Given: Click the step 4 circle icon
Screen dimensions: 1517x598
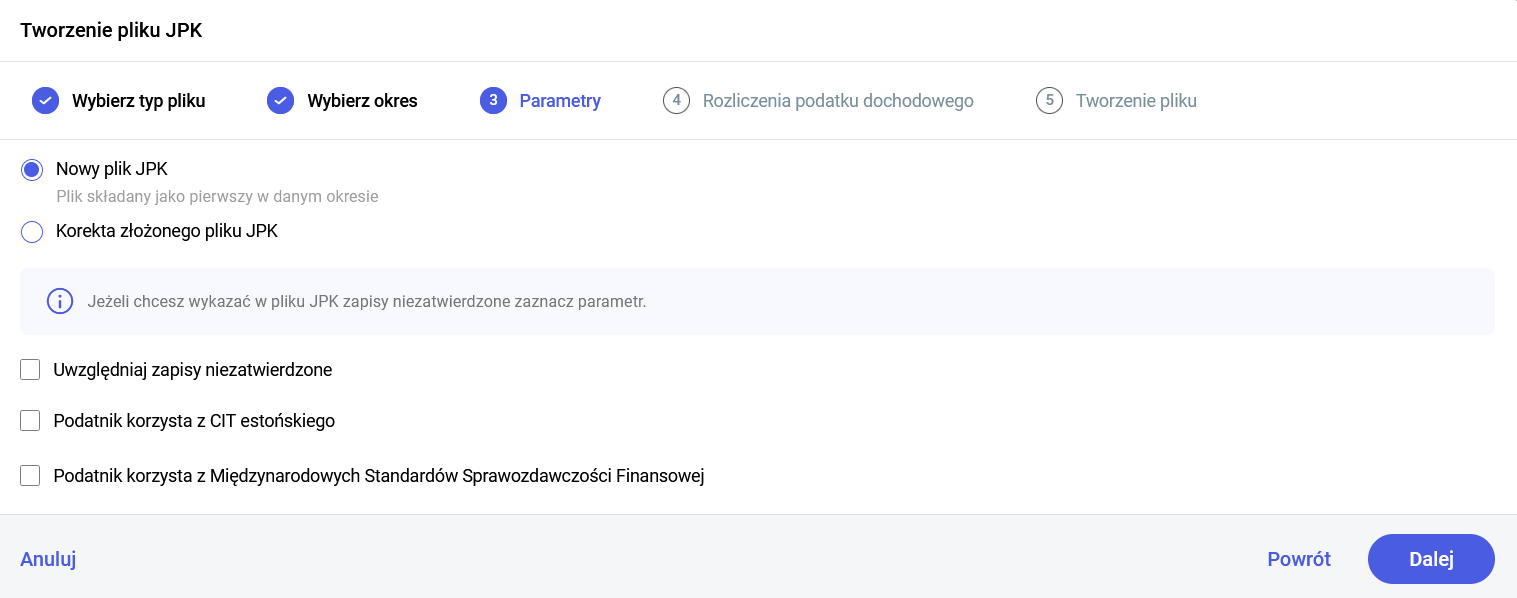Looking at the screenshot, I should (677, 101).
